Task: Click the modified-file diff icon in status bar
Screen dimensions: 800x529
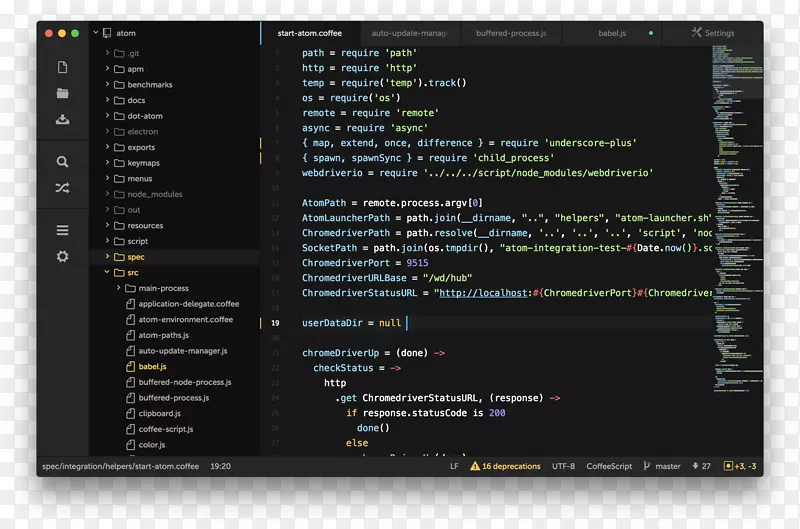Action: pos(728,466)
